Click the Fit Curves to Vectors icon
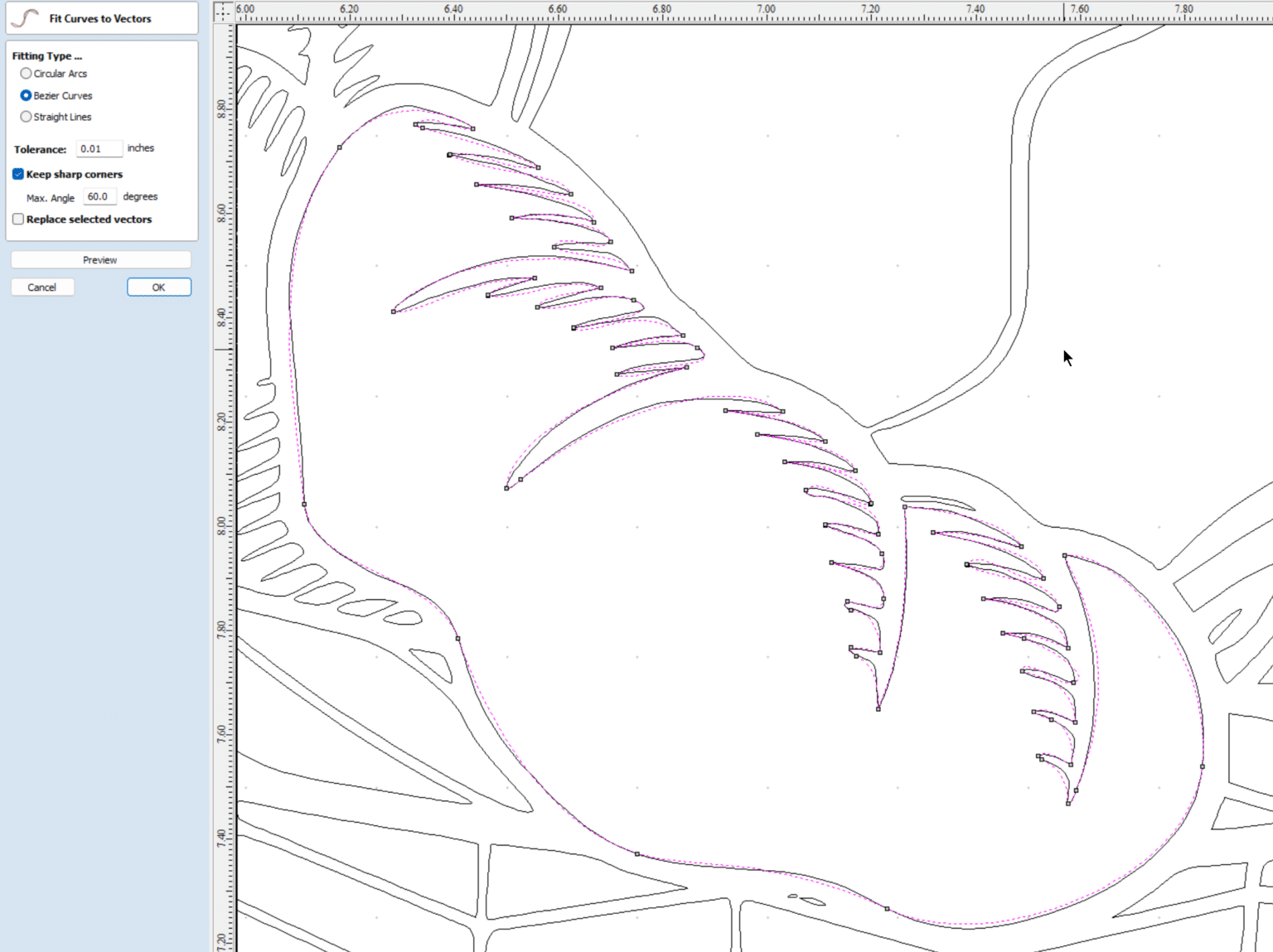The width and height of the screenshot is (1273, 952). pyautogui.click(x=25, y=17)
